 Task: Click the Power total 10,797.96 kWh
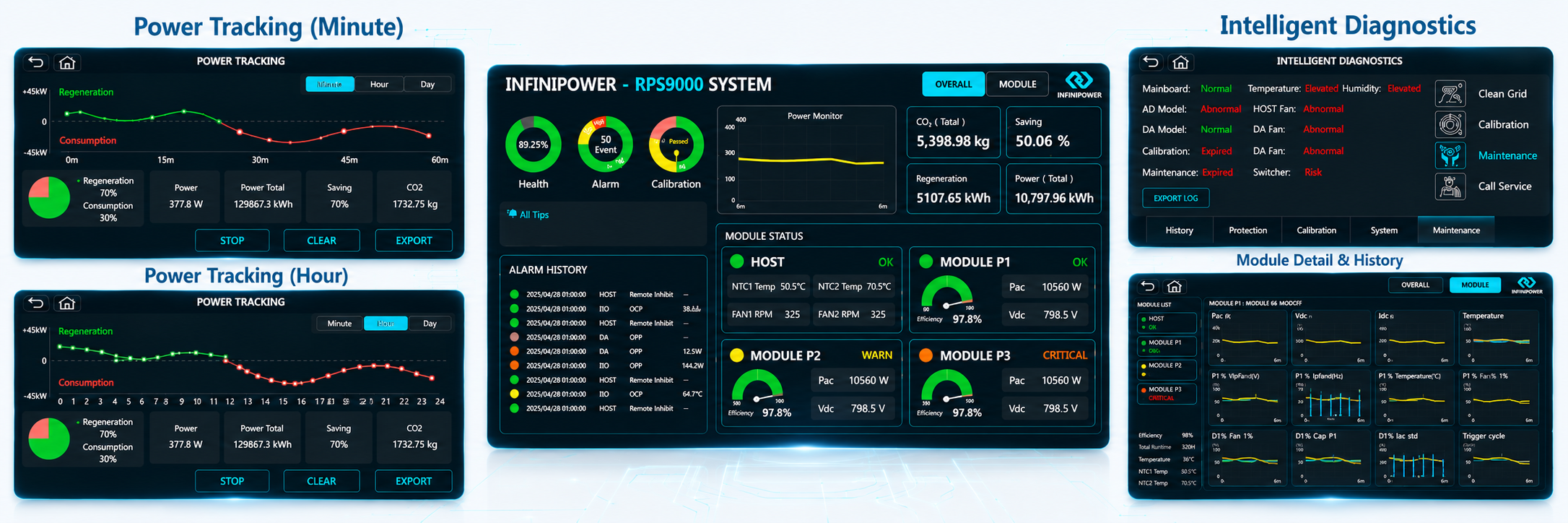pos(1054,198)
